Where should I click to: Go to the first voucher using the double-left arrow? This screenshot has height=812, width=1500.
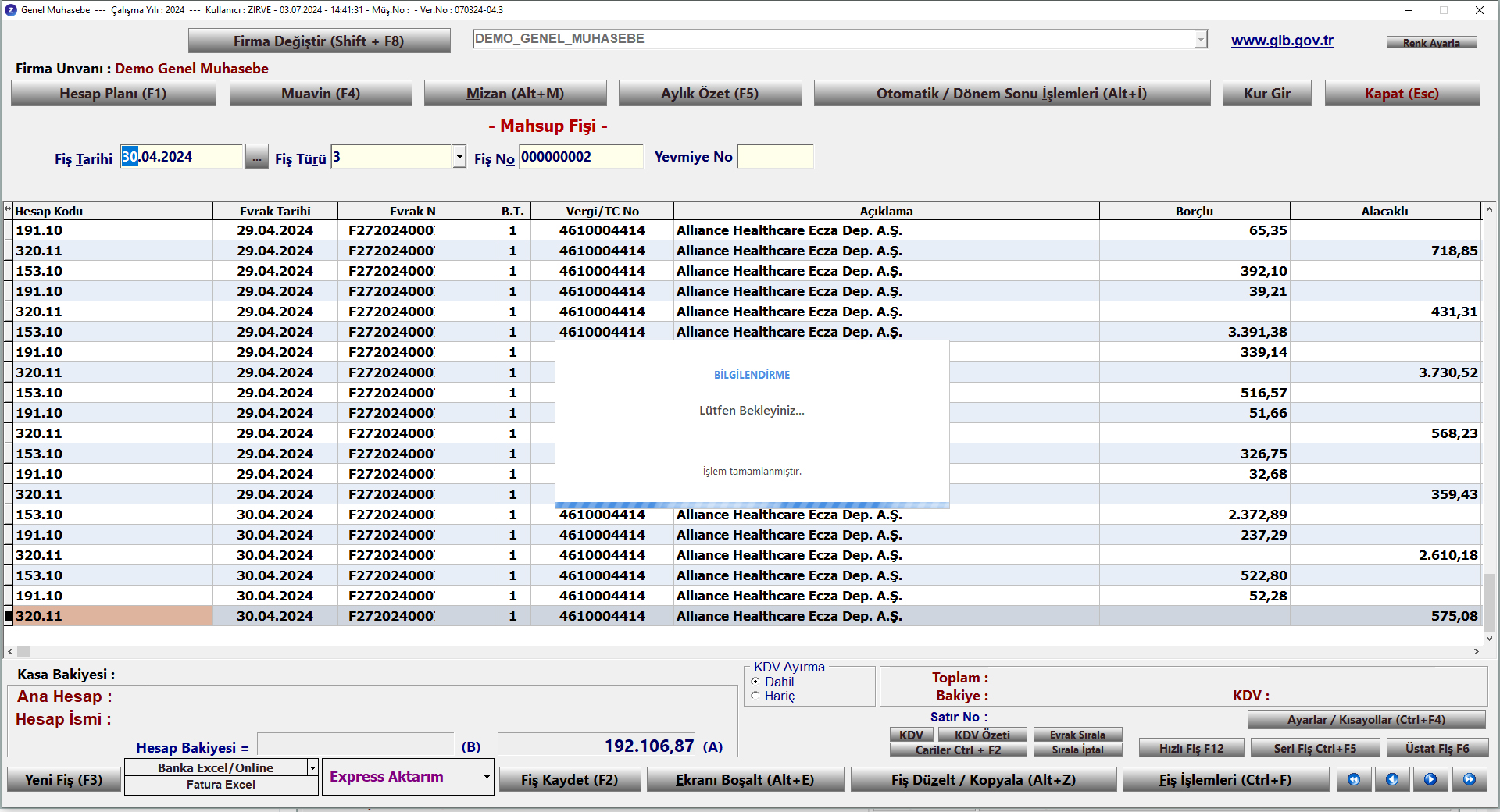tap(1354, 779)
